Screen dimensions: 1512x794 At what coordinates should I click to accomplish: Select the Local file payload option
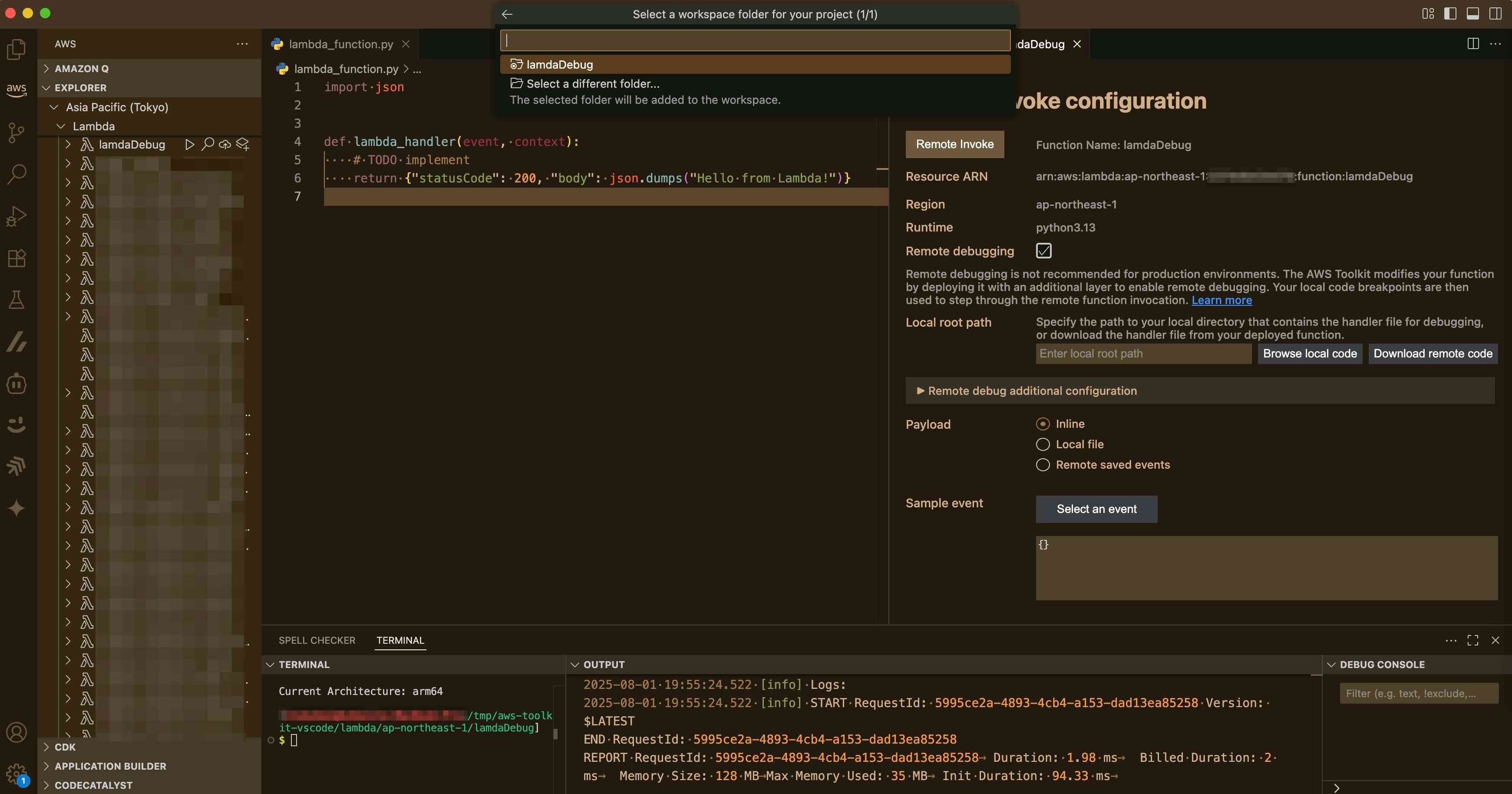[x=1043, y=444]
